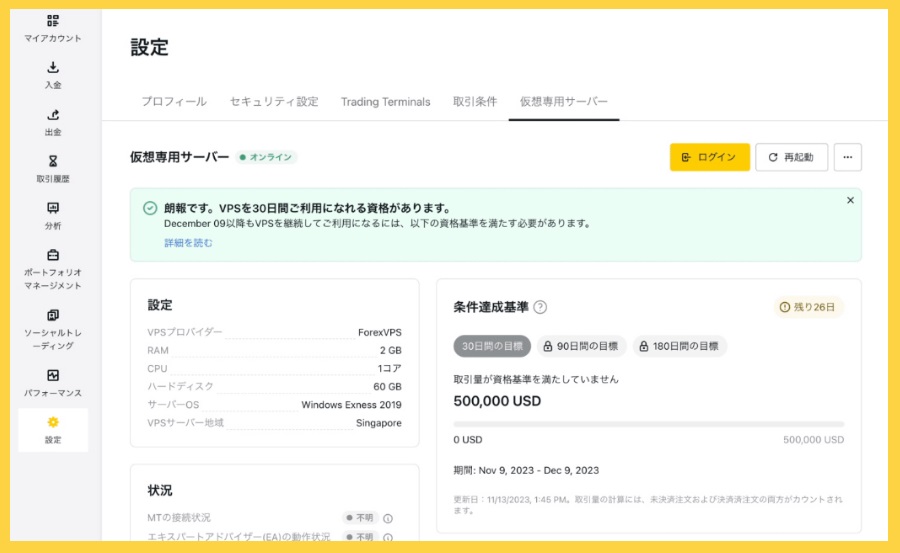Open the 分析 analysis icon in sidebar

pos(53,208)
